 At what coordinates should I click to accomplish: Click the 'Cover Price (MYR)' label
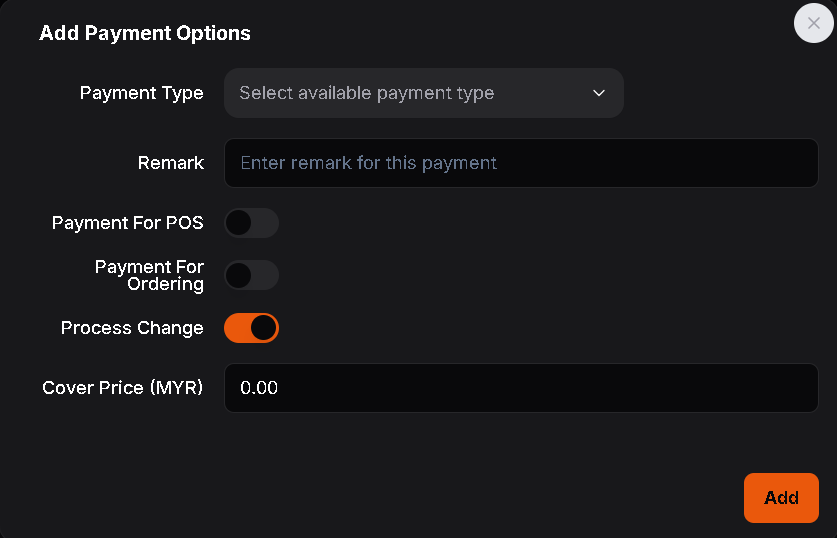click(122, 388)
